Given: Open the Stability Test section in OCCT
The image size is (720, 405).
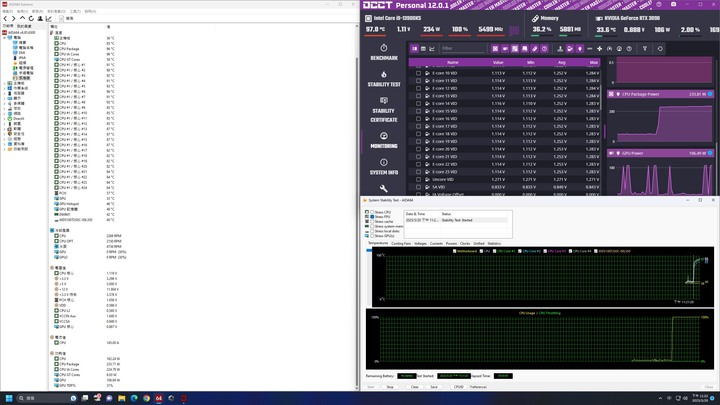Looking at the screenshot, I should pyautogui.click(x=384, y=79).
